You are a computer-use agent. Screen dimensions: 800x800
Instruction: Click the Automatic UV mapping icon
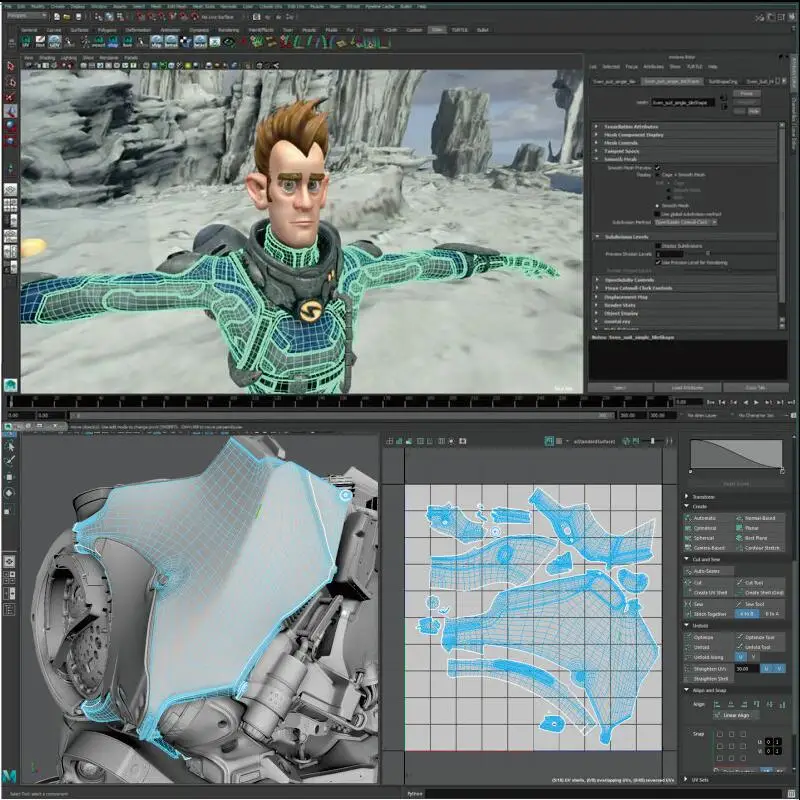tap(688, 518)
